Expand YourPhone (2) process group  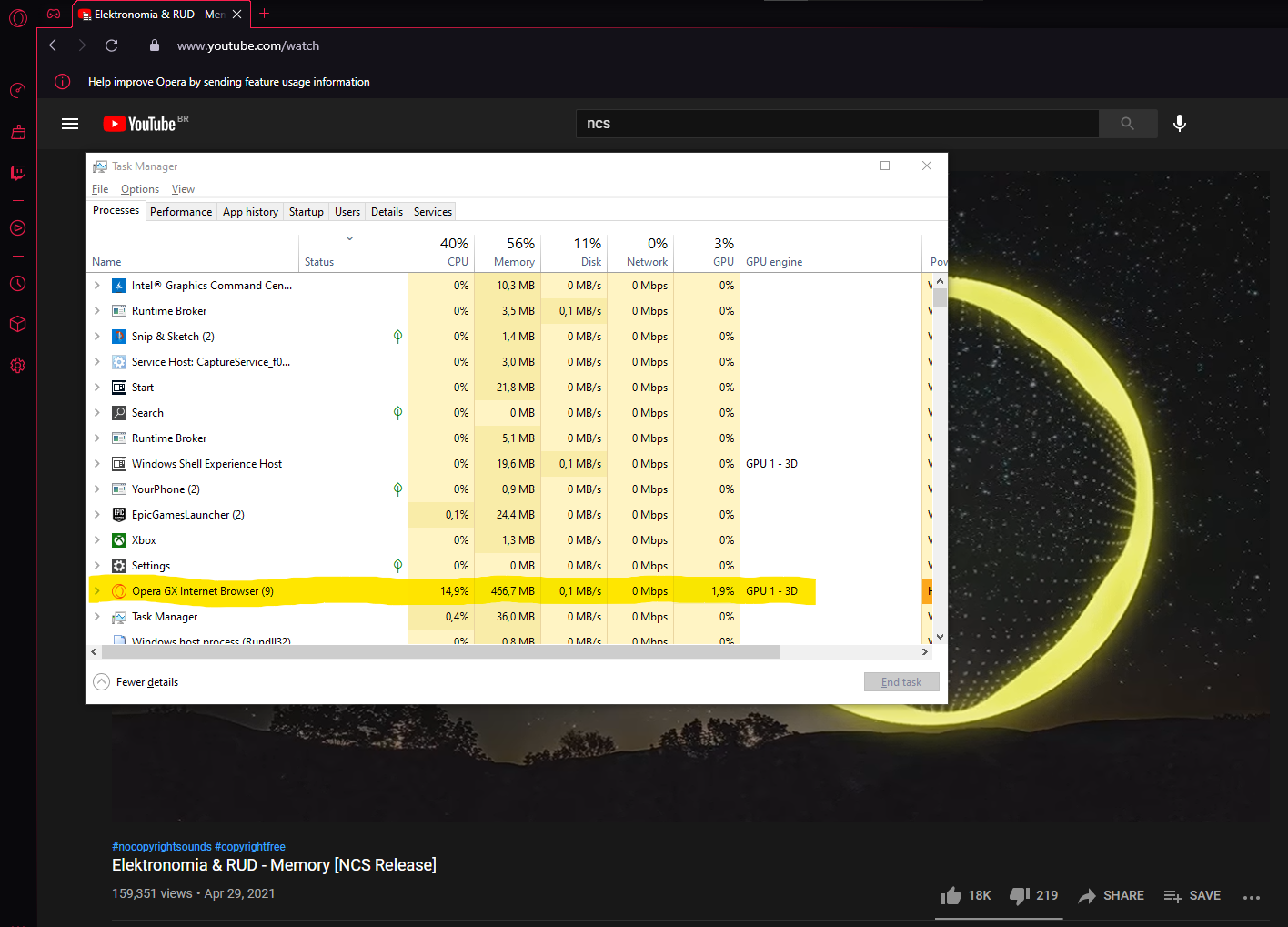(x=97, y=489)
